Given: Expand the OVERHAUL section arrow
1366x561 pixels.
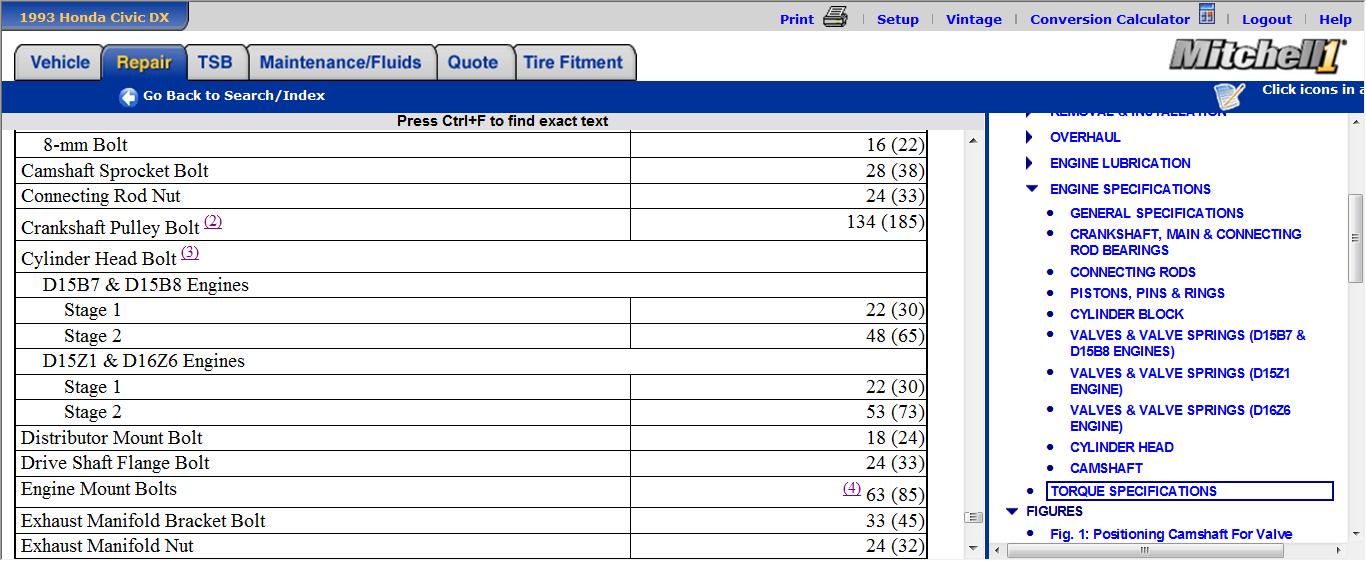Looking at the screenshot, I should pos(1030,137).
